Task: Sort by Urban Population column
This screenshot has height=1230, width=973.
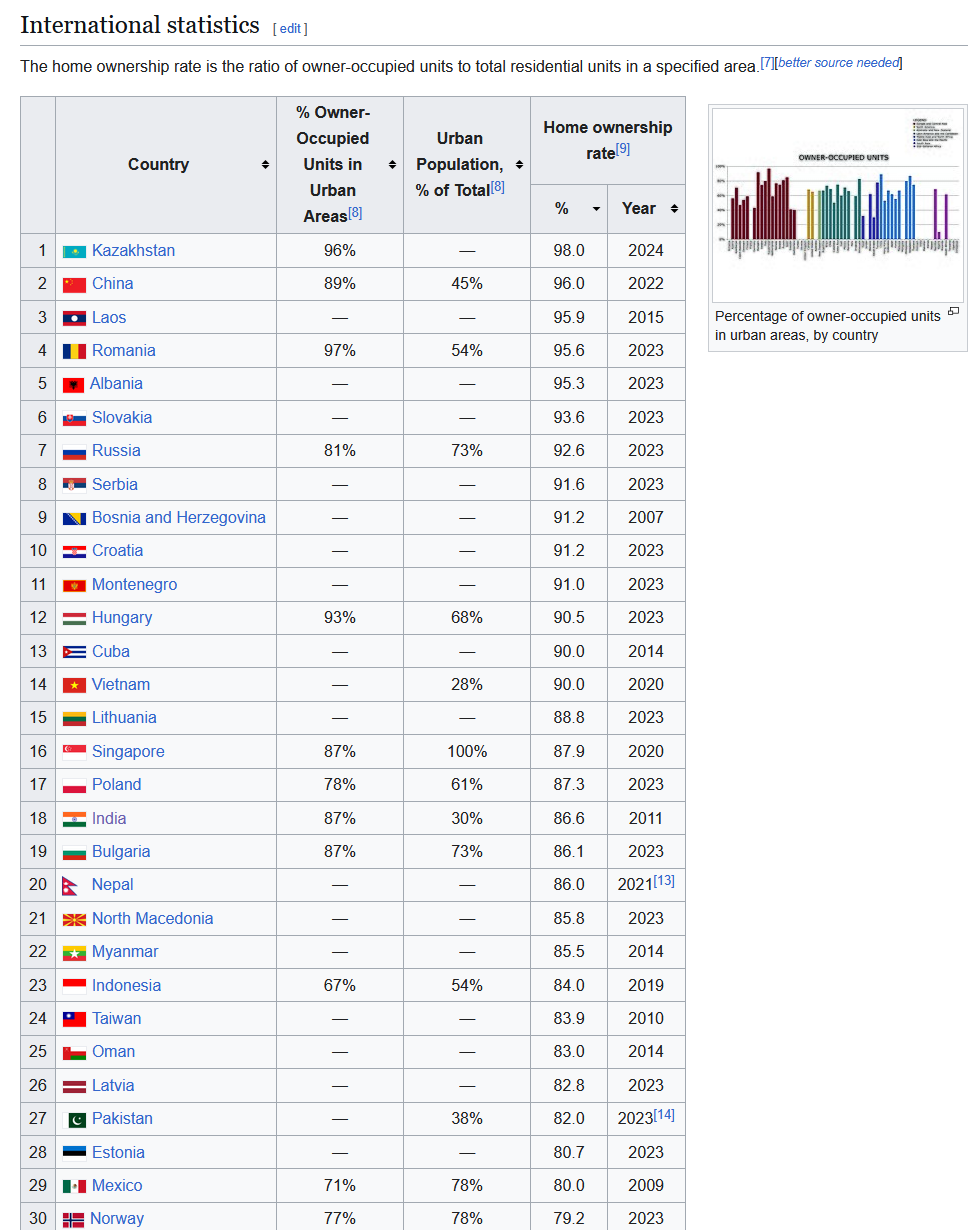Action: pyautogui.click(x=519, y=165)
